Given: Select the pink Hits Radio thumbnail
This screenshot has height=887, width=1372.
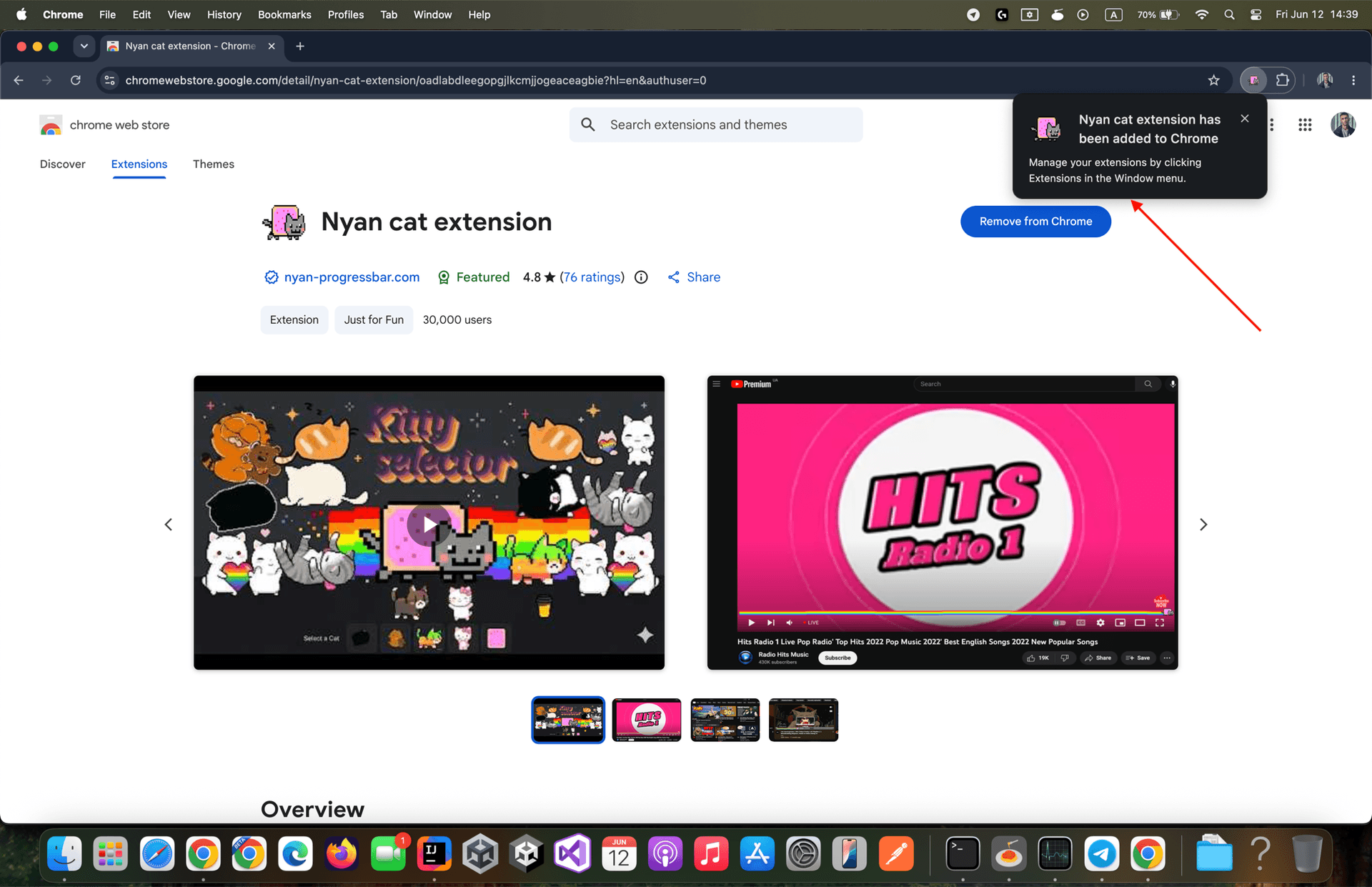Looking at the screenshot, I should click(x=646, y=720).
